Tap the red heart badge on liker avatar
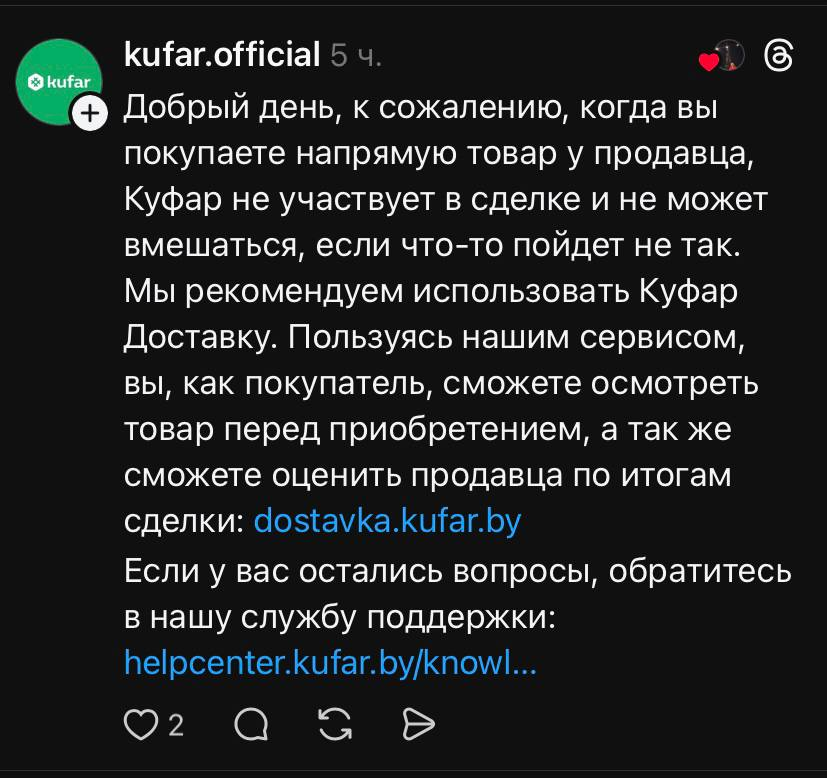The image size is (827, 778). coord(707,63)
